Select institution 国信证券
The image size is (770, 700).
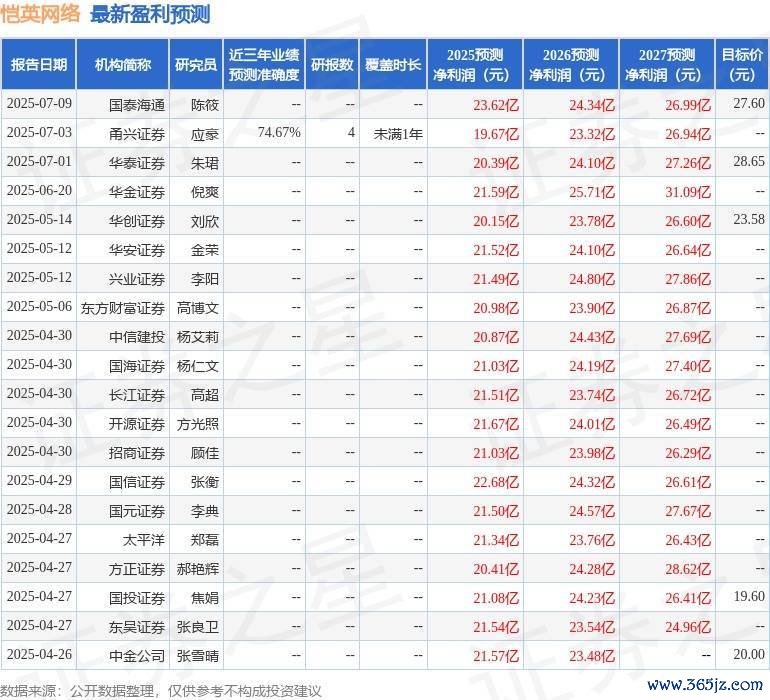tap(137, 481)
